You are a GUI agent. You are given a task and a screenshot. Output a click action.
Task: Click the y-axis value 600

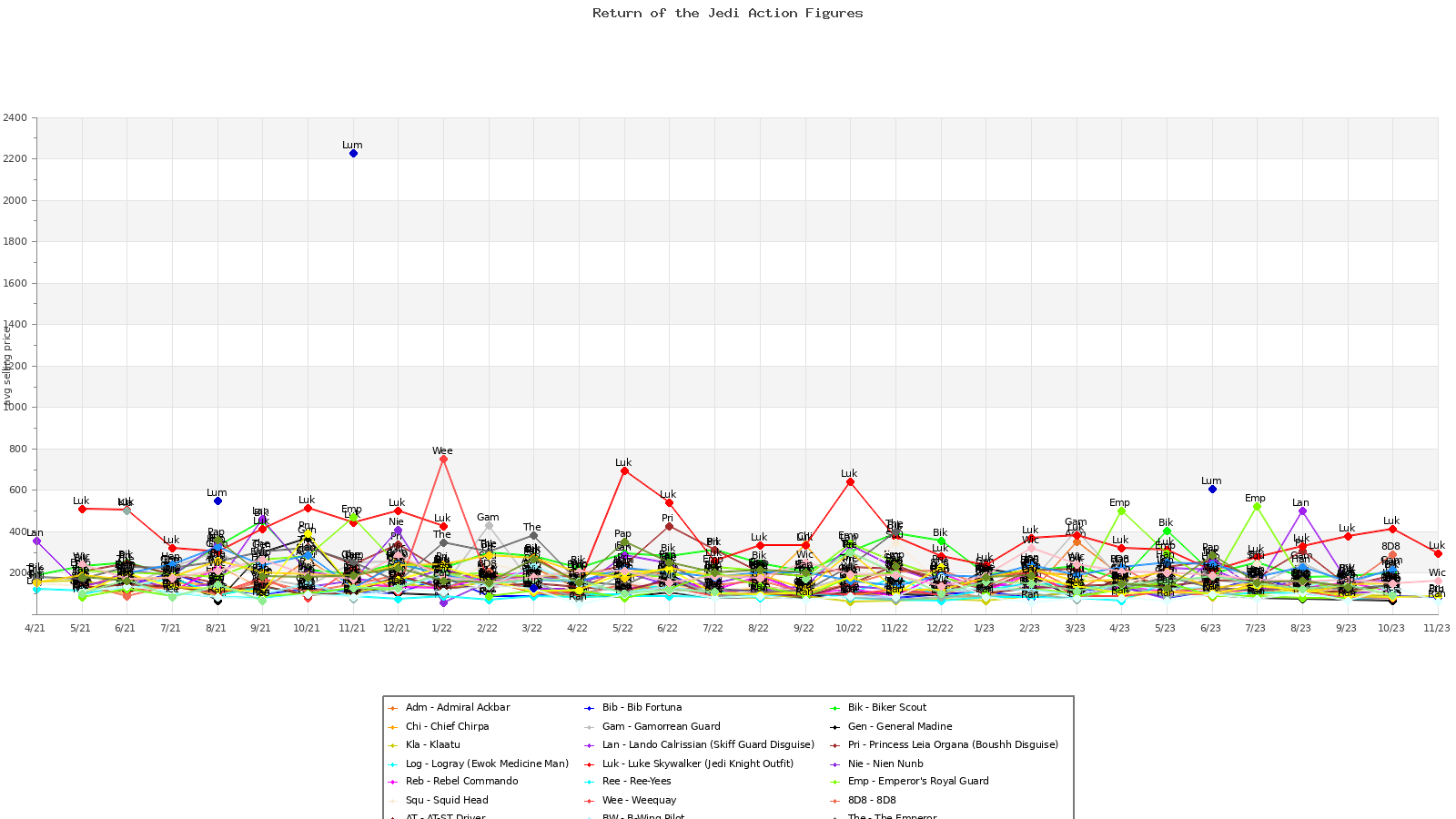click(x=17, y=490)
